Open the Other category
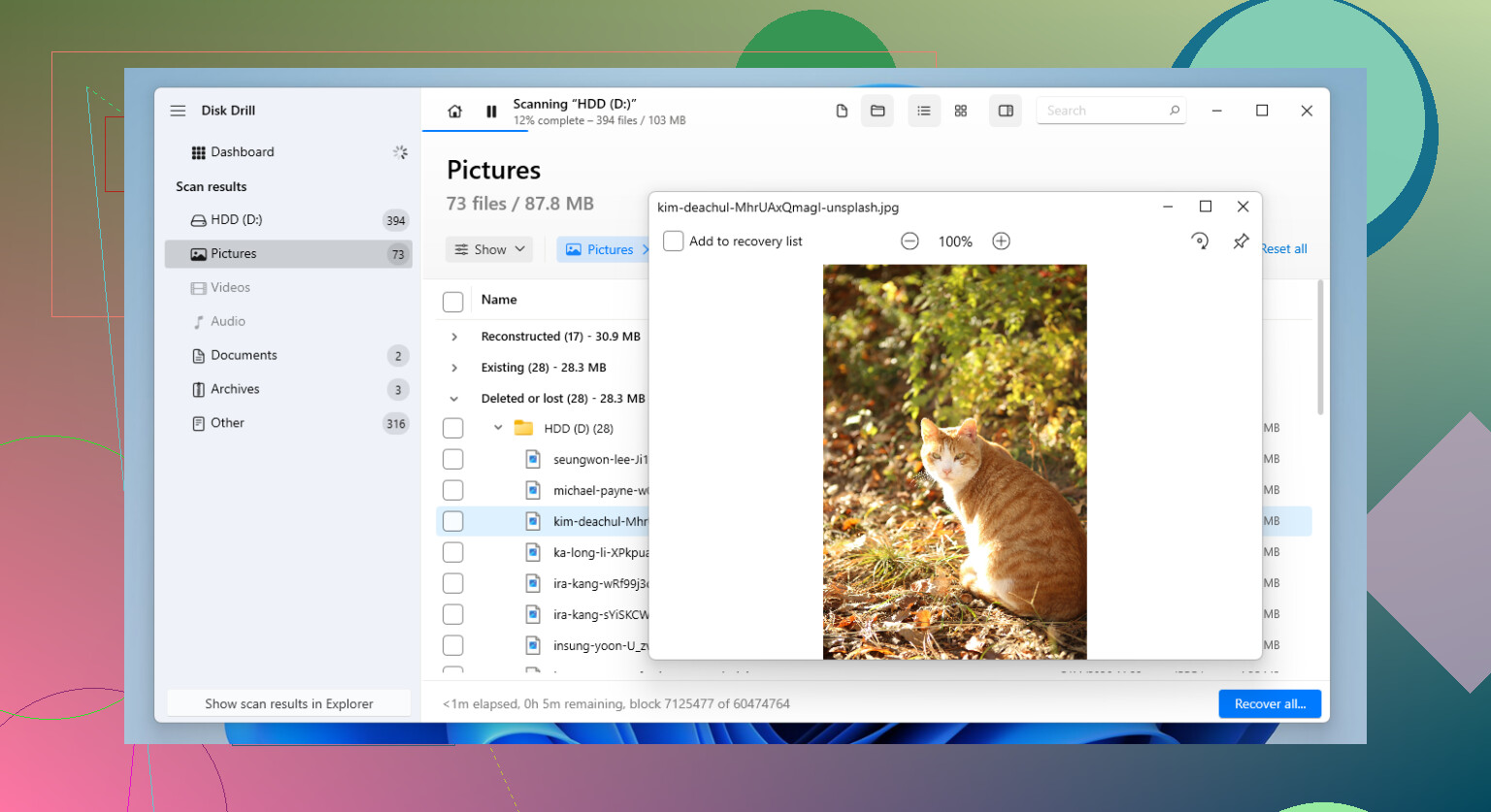 pos(288,424)
